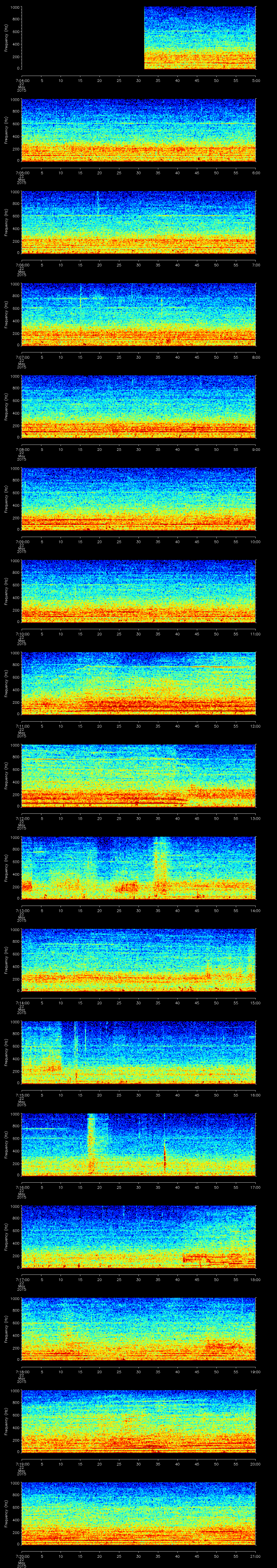Select the '16:00' end time label

click(x=255, y=1095)
